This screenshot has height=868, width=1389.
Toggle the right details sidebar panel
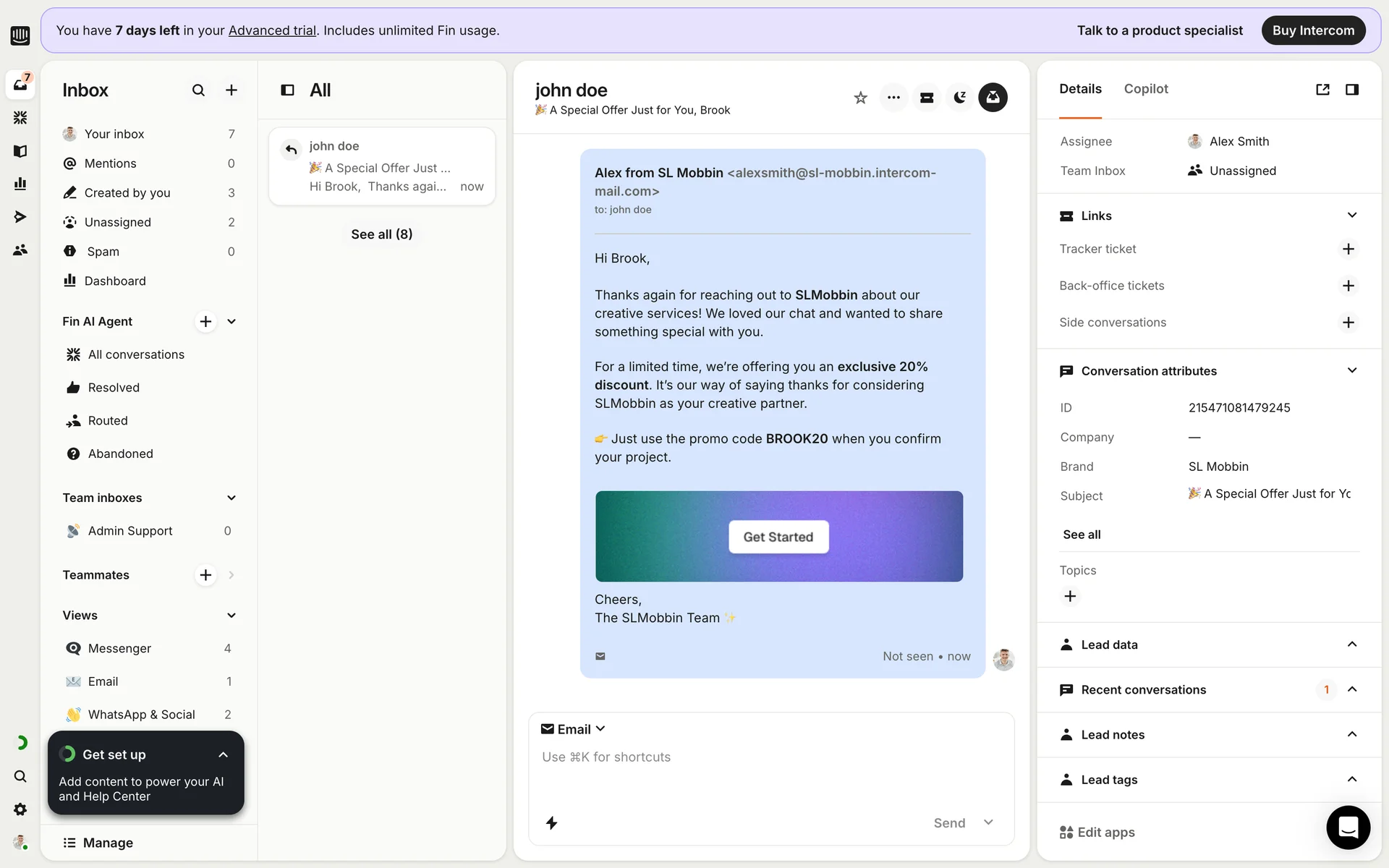pos(1351,90)
